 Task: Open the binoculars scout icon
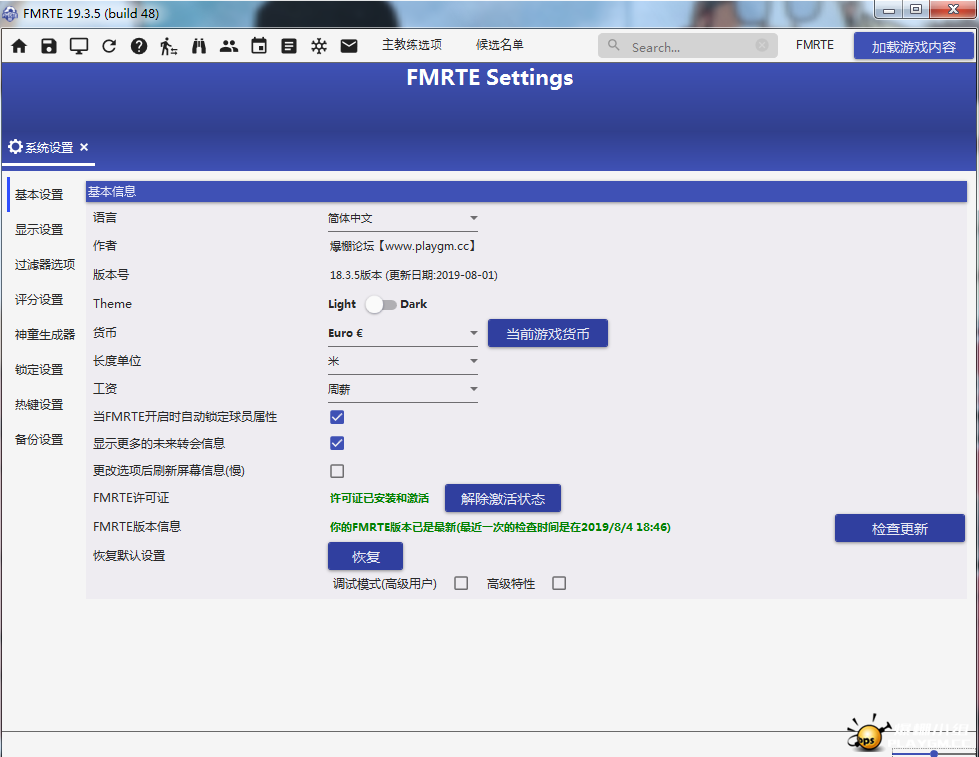pos(199,46)
